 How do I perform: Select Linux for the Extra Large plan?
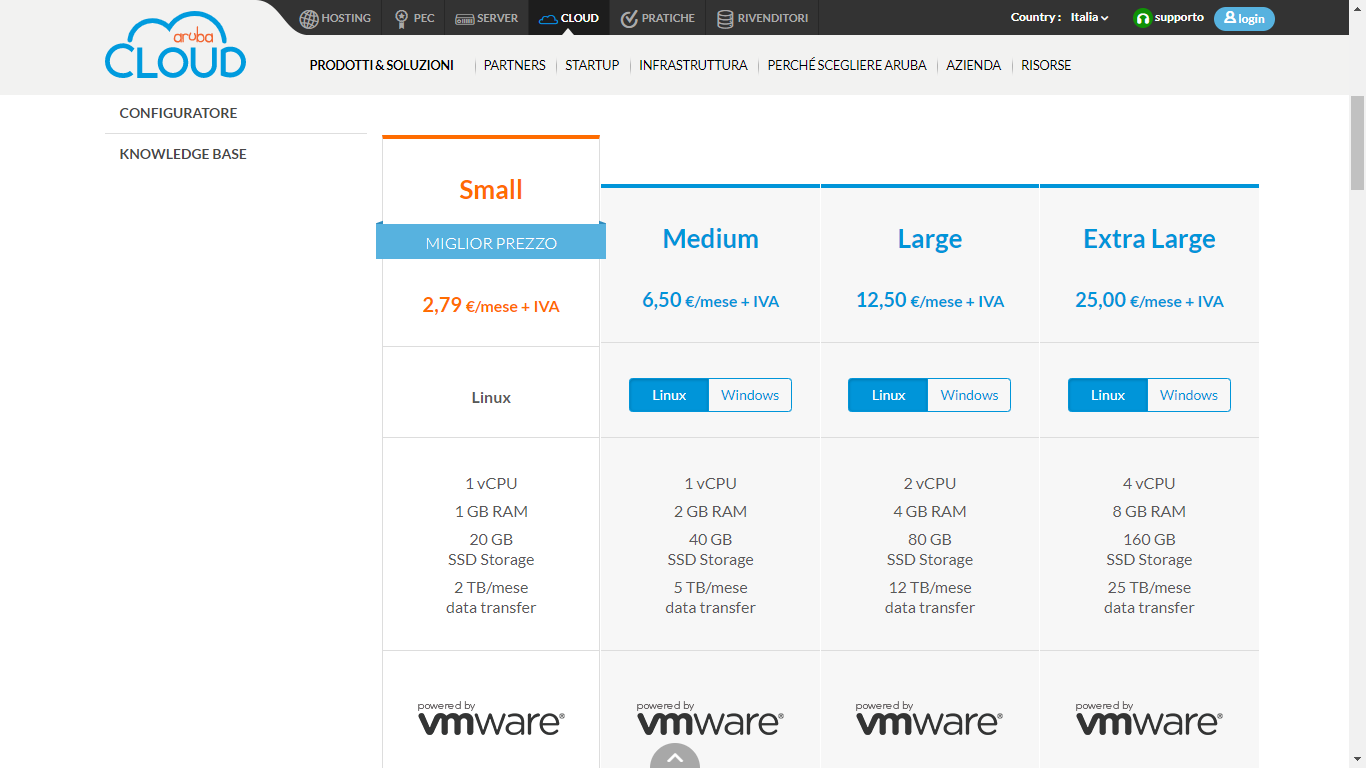1108,395
